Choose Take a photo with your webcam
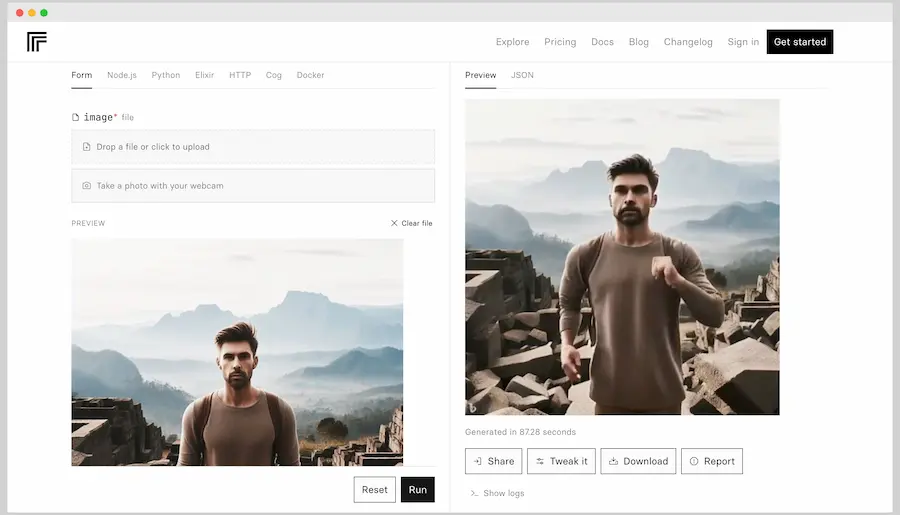 tap(253, 186)
